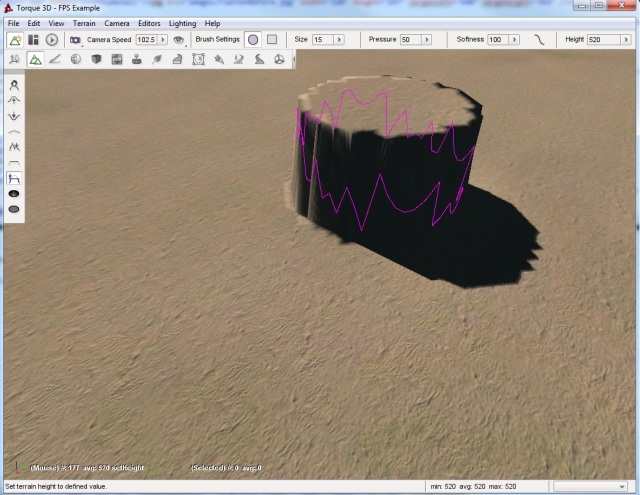Select the square brush shape

[x=271, y=40]
